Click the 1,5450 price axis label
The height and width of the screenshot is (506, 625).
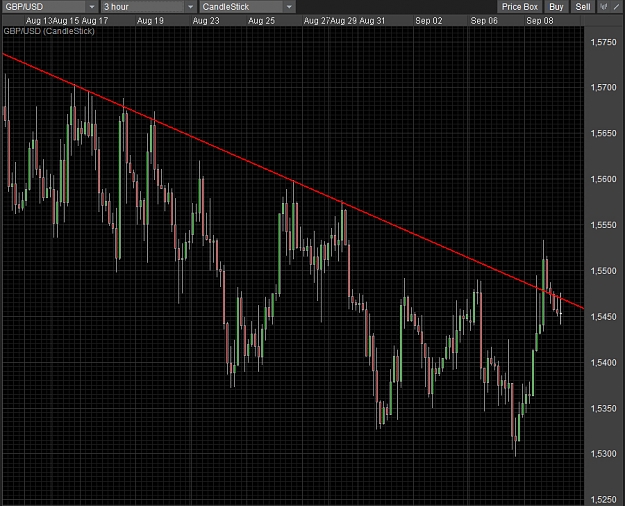point(603,317)
